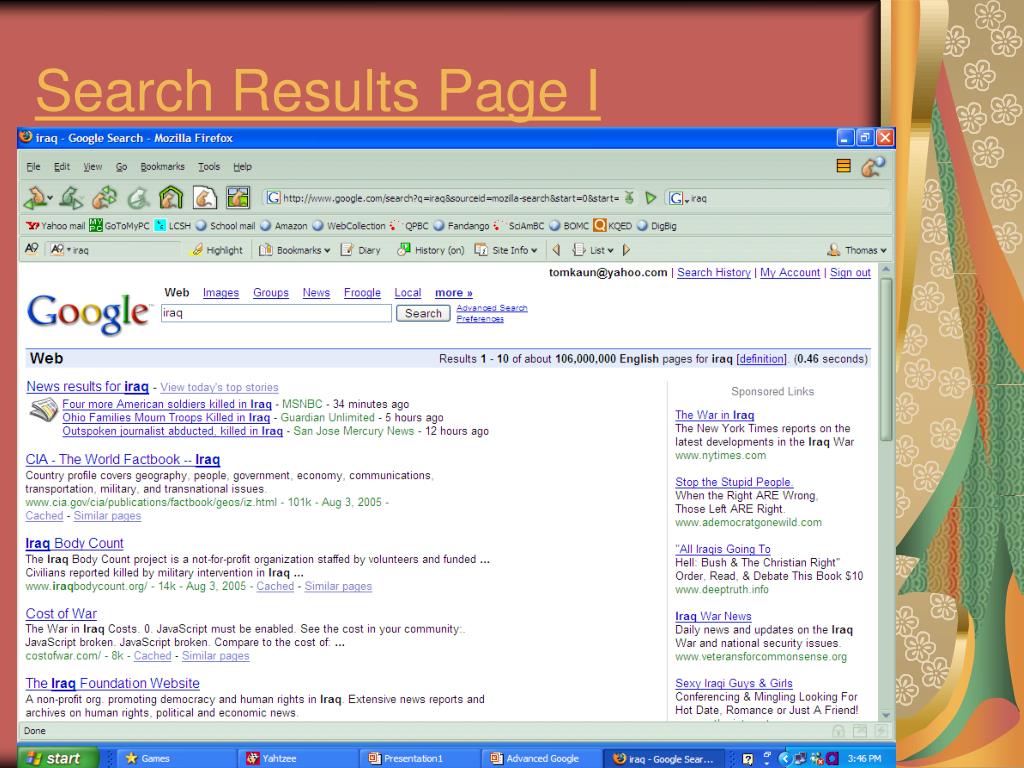Click the Sign out link
The width and height of the screenshot is (1024, 768).
[x=850, y=272]
